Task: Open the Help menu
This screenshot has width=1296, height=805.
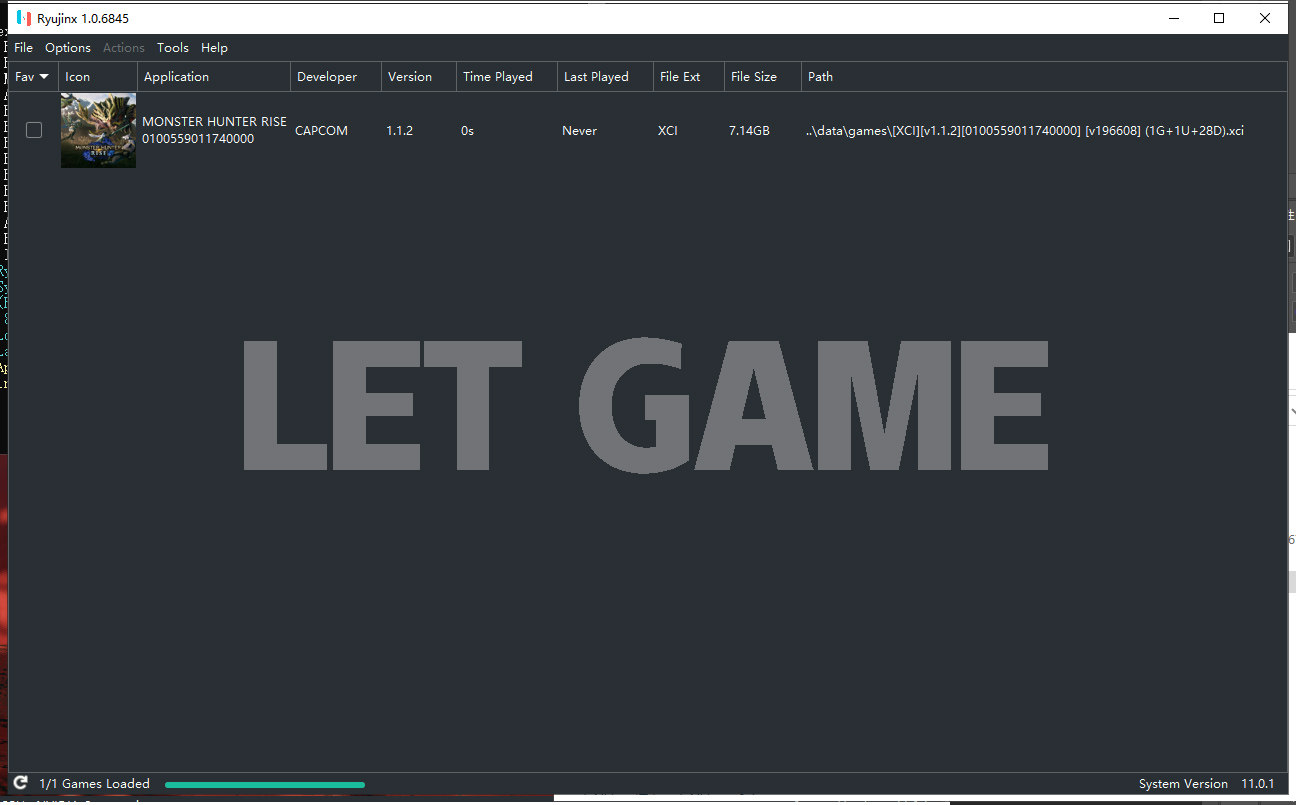Action: coord(214,48)
